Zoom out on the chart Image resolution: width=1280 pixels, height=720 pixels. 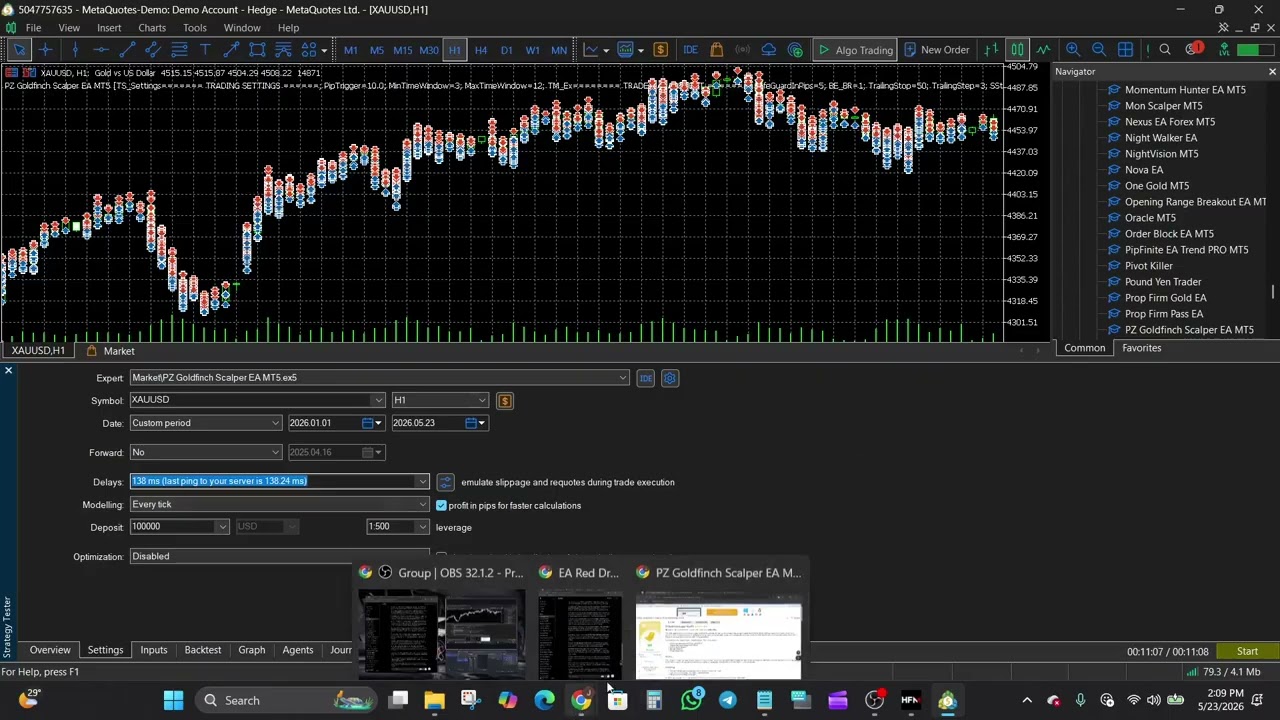pos(1098,50)
